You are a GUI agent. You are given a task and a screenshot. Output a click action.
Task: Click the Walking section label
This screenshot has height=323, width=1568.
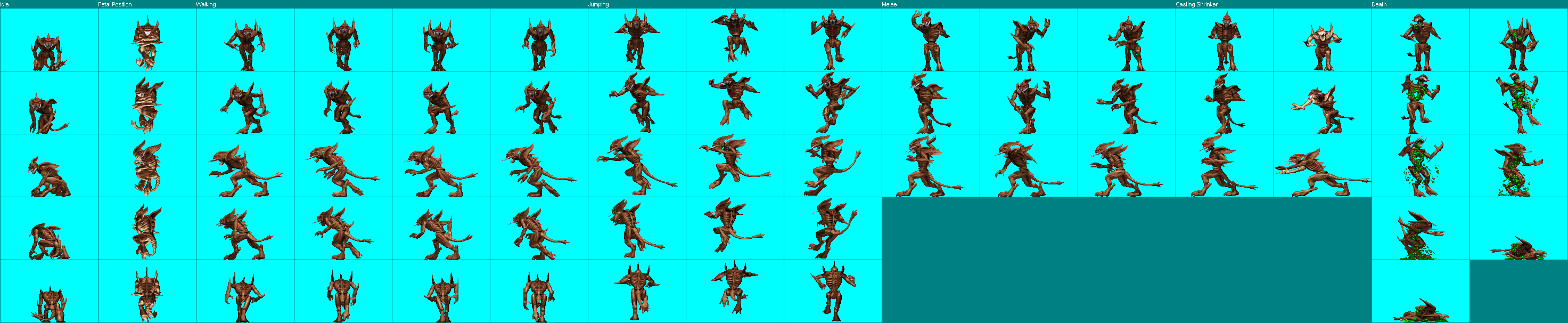[x=206, y=4]
